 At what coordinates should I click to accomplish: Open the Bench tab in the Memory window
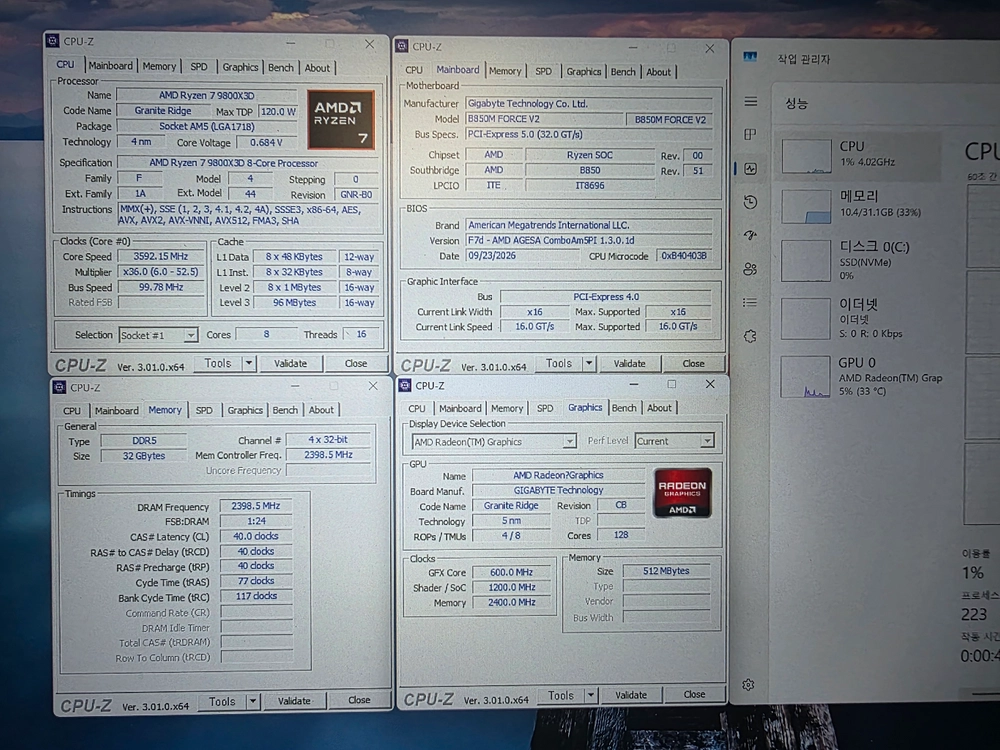point(285,410)
